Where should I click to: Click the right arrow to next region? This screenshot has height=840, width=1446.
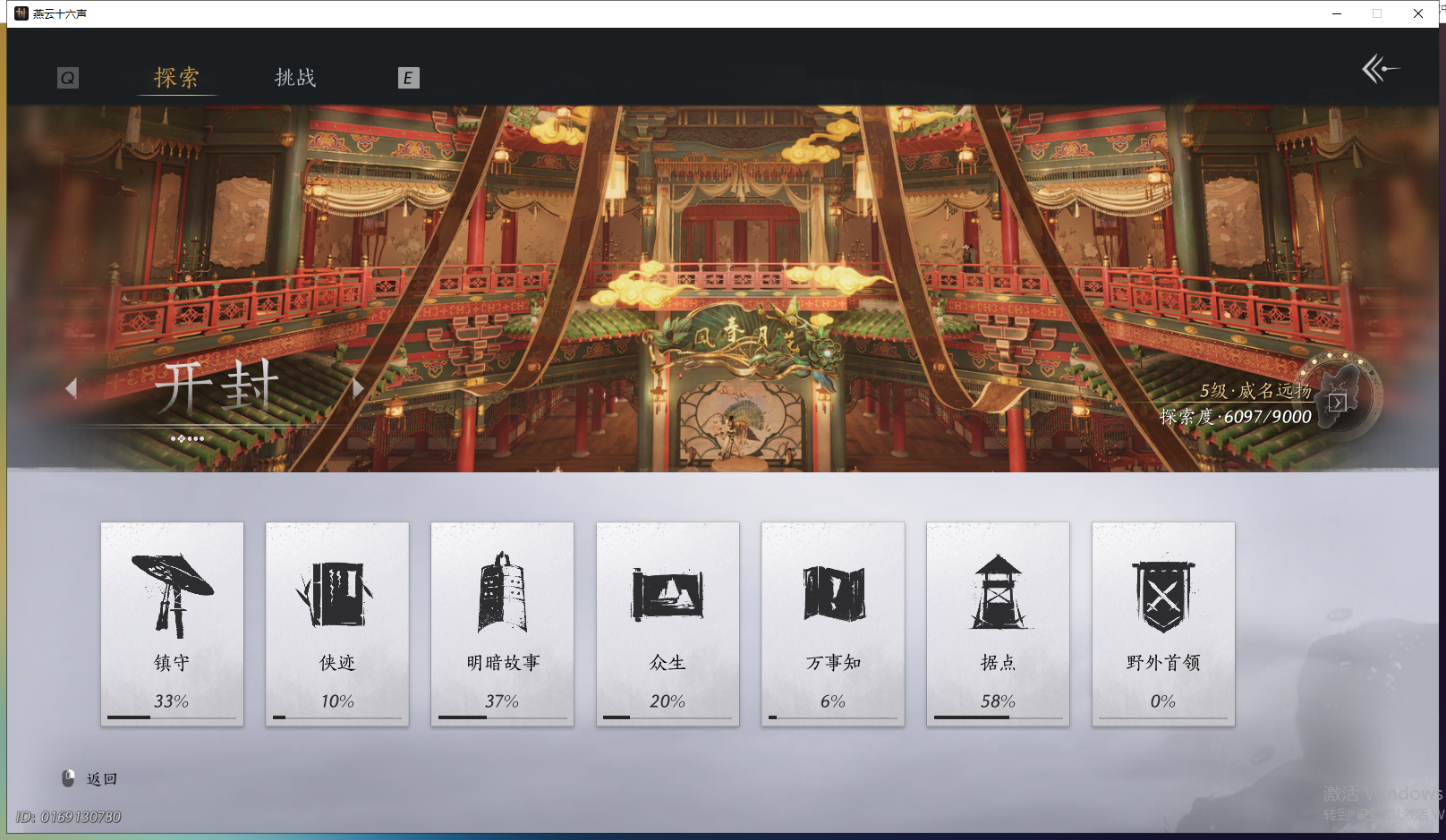[359, 388]
